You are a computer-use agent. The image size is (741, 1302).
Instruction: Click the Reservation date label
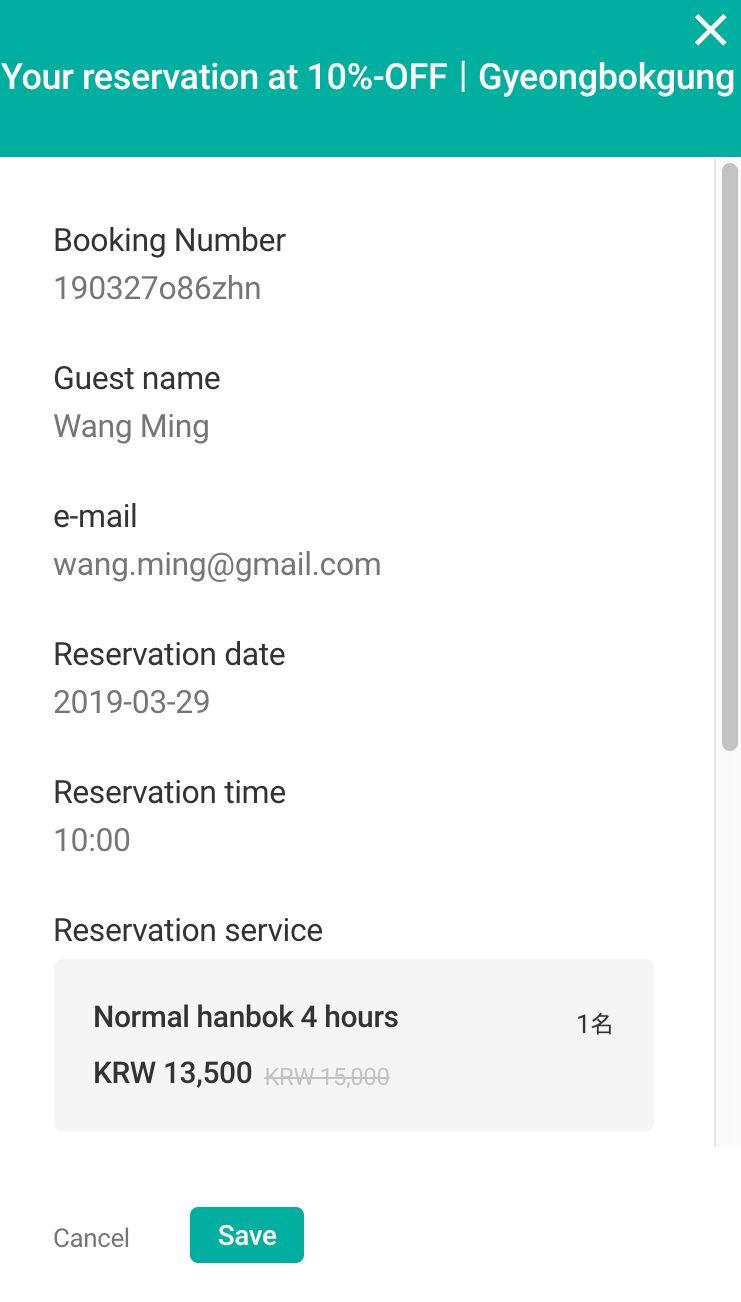point(169,654)
